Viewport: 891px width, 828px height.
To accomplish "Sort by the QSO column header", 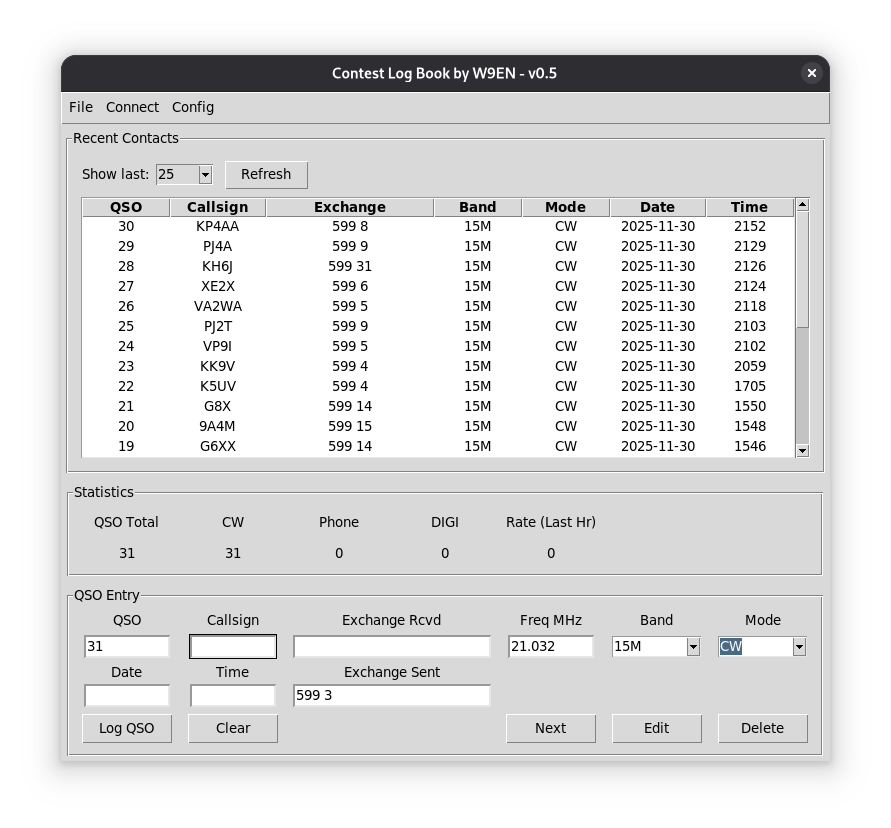I will 126,207.
